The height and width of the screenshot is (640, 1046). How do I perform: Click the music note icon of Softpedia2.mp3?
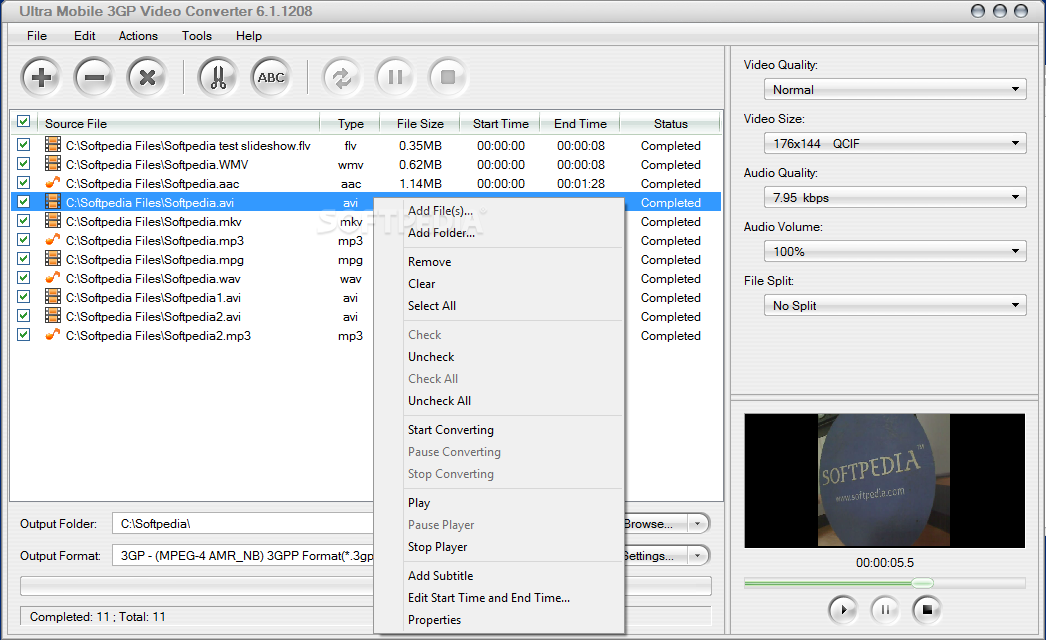coord(53,334)
